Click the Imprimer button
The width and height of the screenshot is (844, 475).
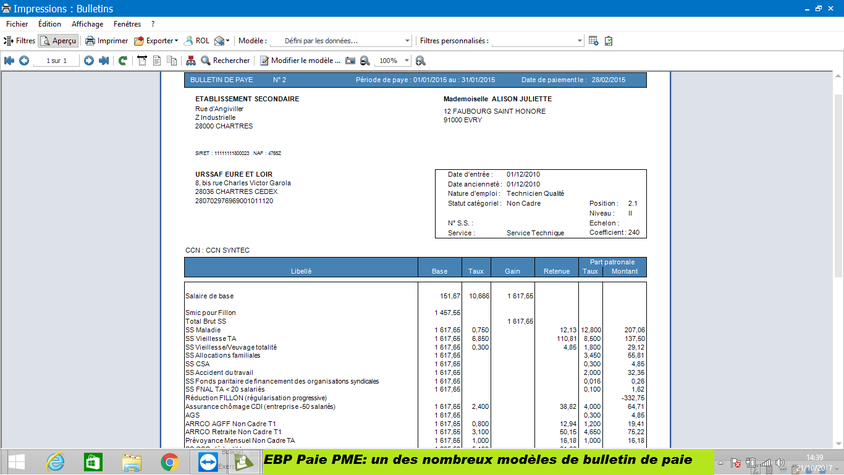click(x=107, y=41)
